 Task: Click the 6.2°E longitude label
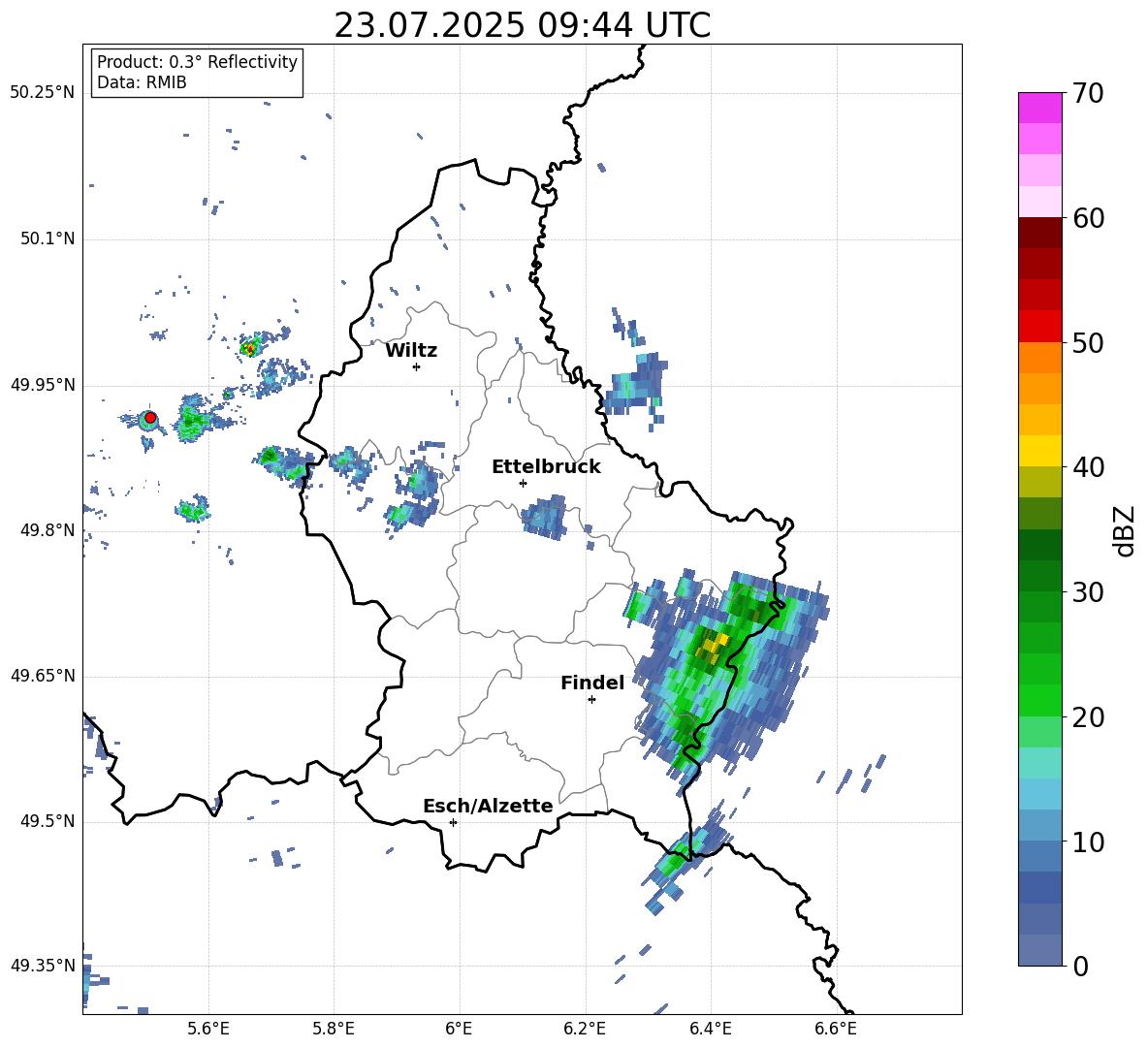click(x=585, y=1029)
